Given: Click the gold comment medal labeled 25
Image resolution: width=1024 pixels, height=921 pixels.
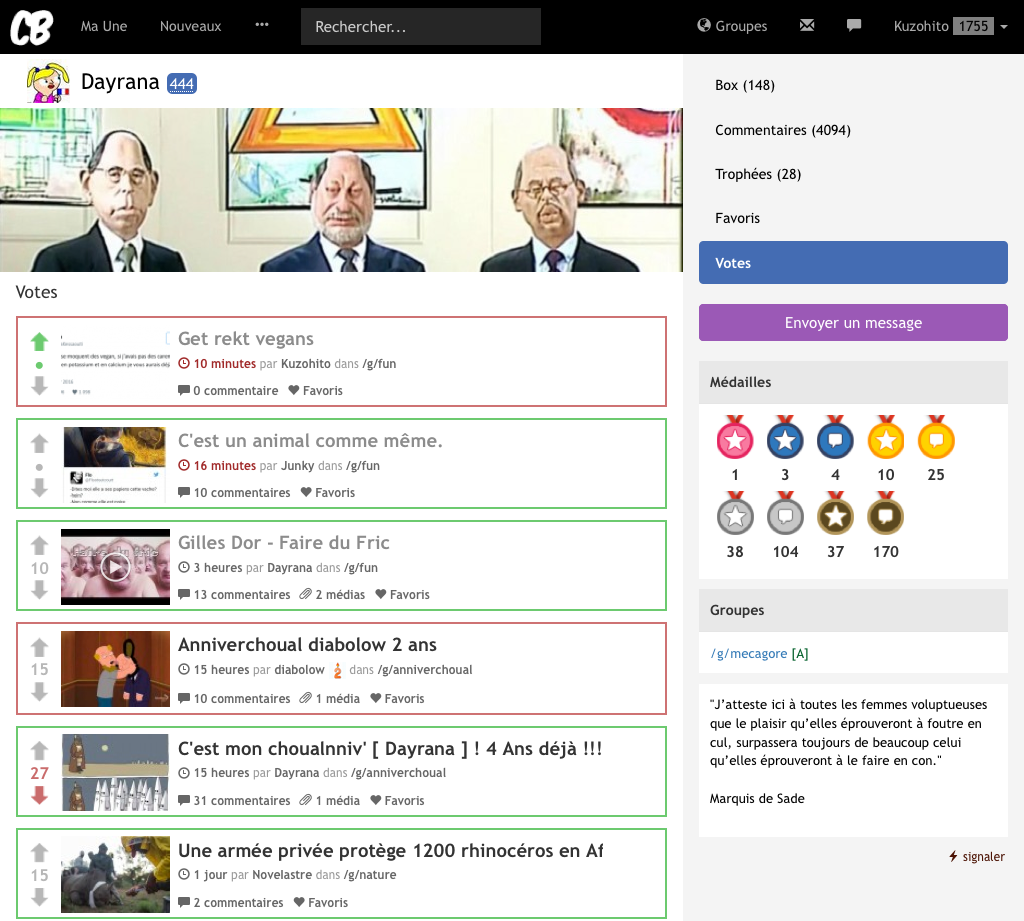Looking at the screenshot, I should [x=936, y=439].
